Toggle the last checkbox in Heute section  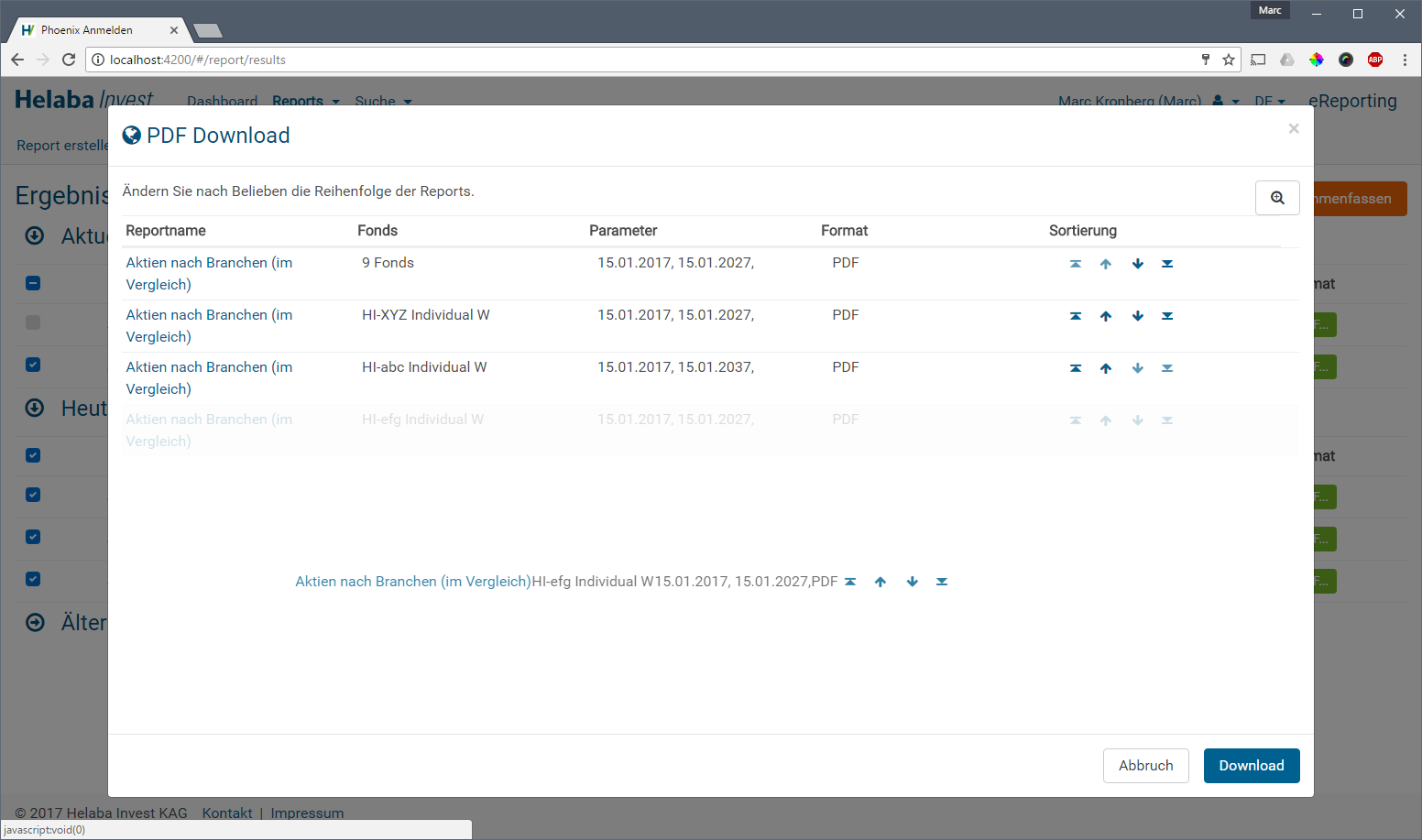tap(33, 579)
